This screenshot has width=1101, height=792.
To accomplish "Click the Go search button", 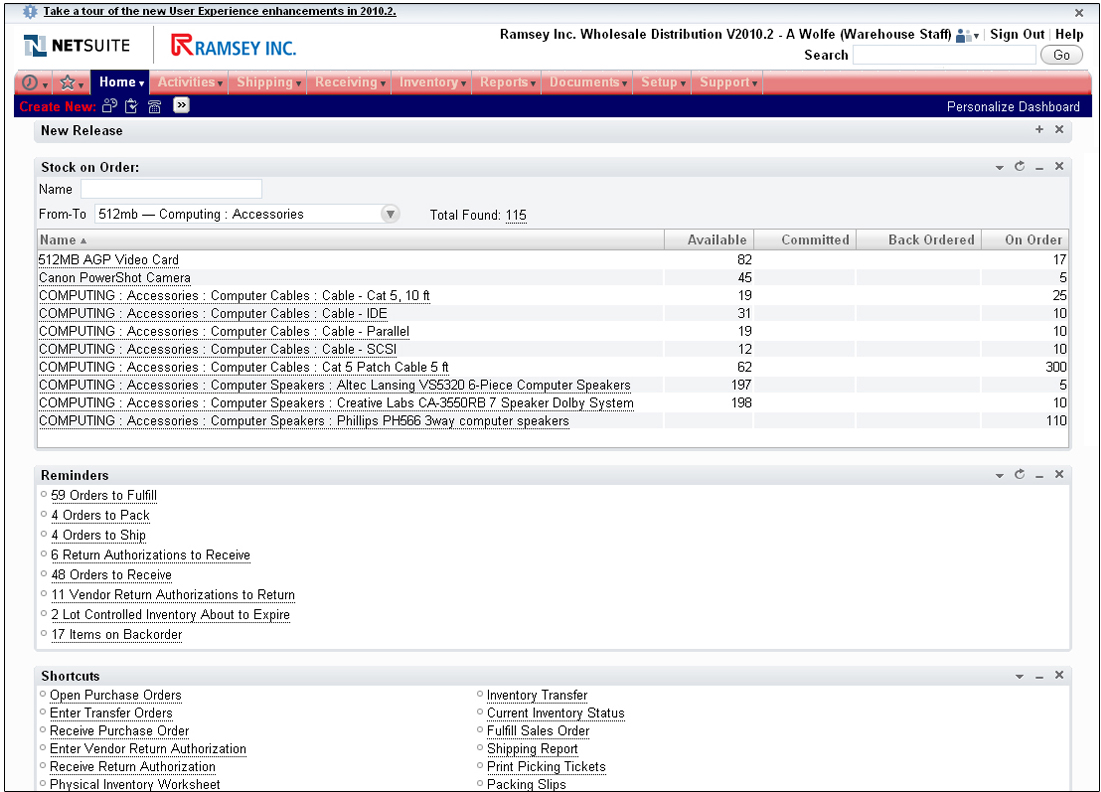I will [1061, 55].
